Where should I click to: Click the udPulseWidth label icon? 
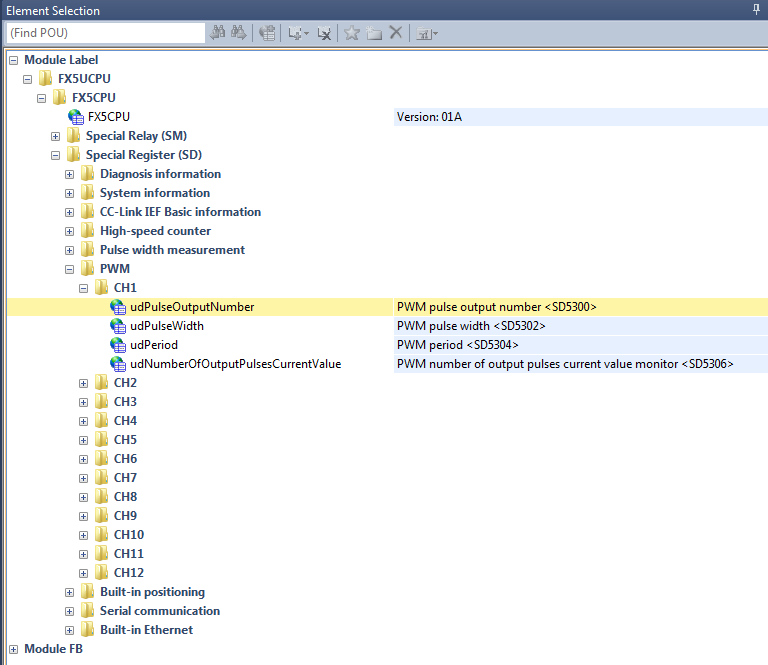pos(118,326)
